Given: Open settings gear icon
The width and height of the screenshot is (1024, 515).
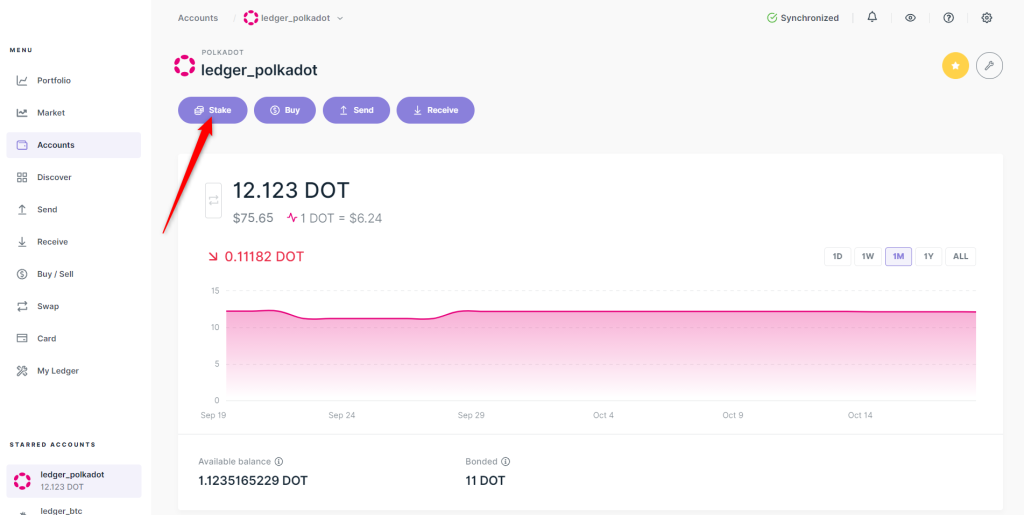Looking at the screenshot, I should [987, 18].
